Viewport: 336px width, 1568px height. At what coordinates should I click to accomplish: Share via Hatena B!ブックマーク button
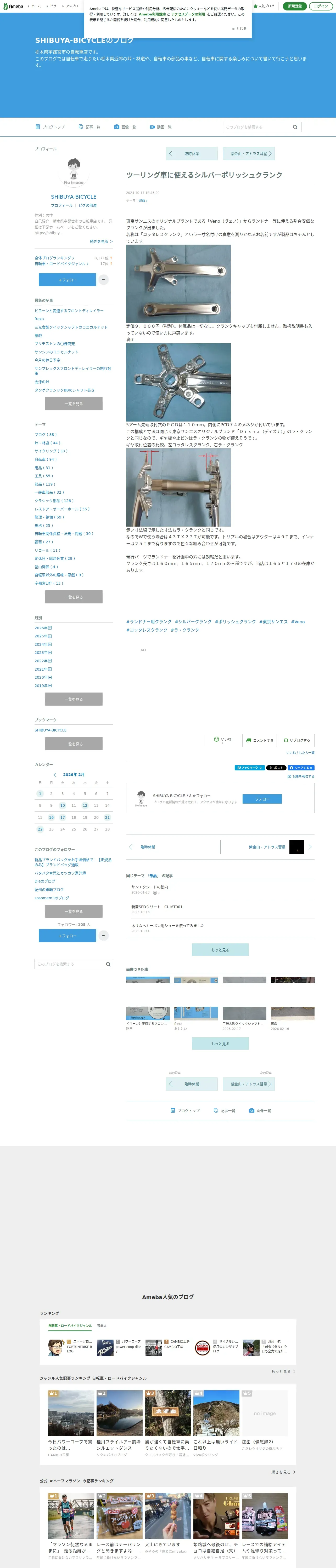[x=249, y=768]
